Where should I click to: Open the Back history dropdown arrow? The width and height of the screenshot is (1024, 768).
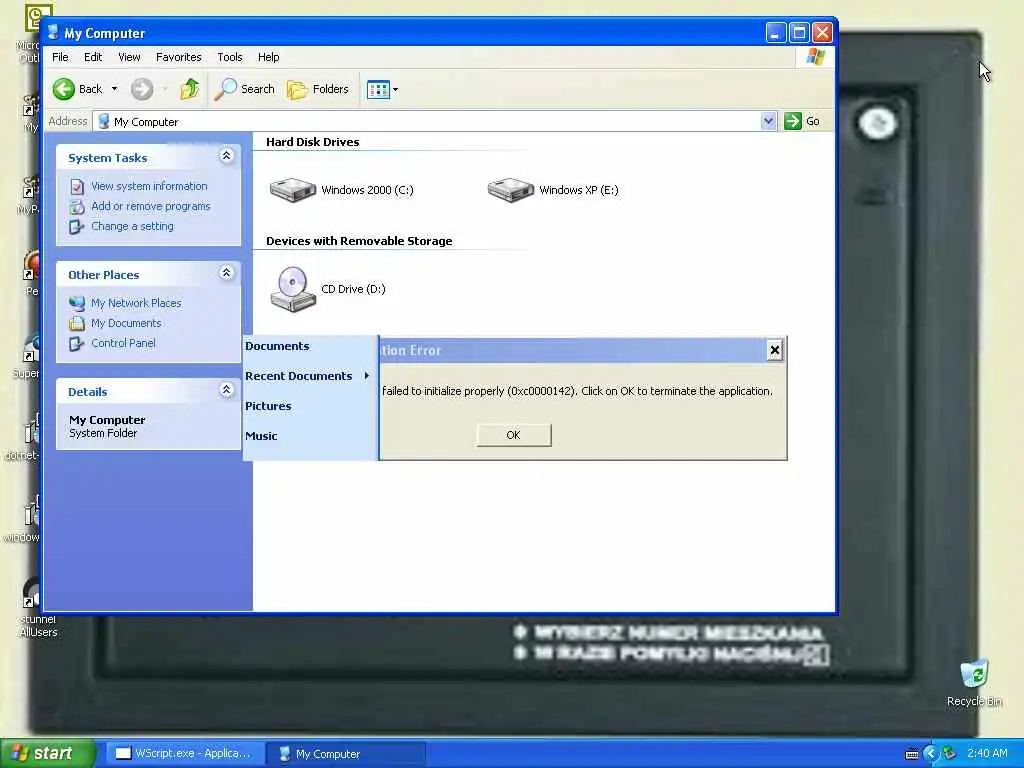pyautogui.click(x=114, y=89)
